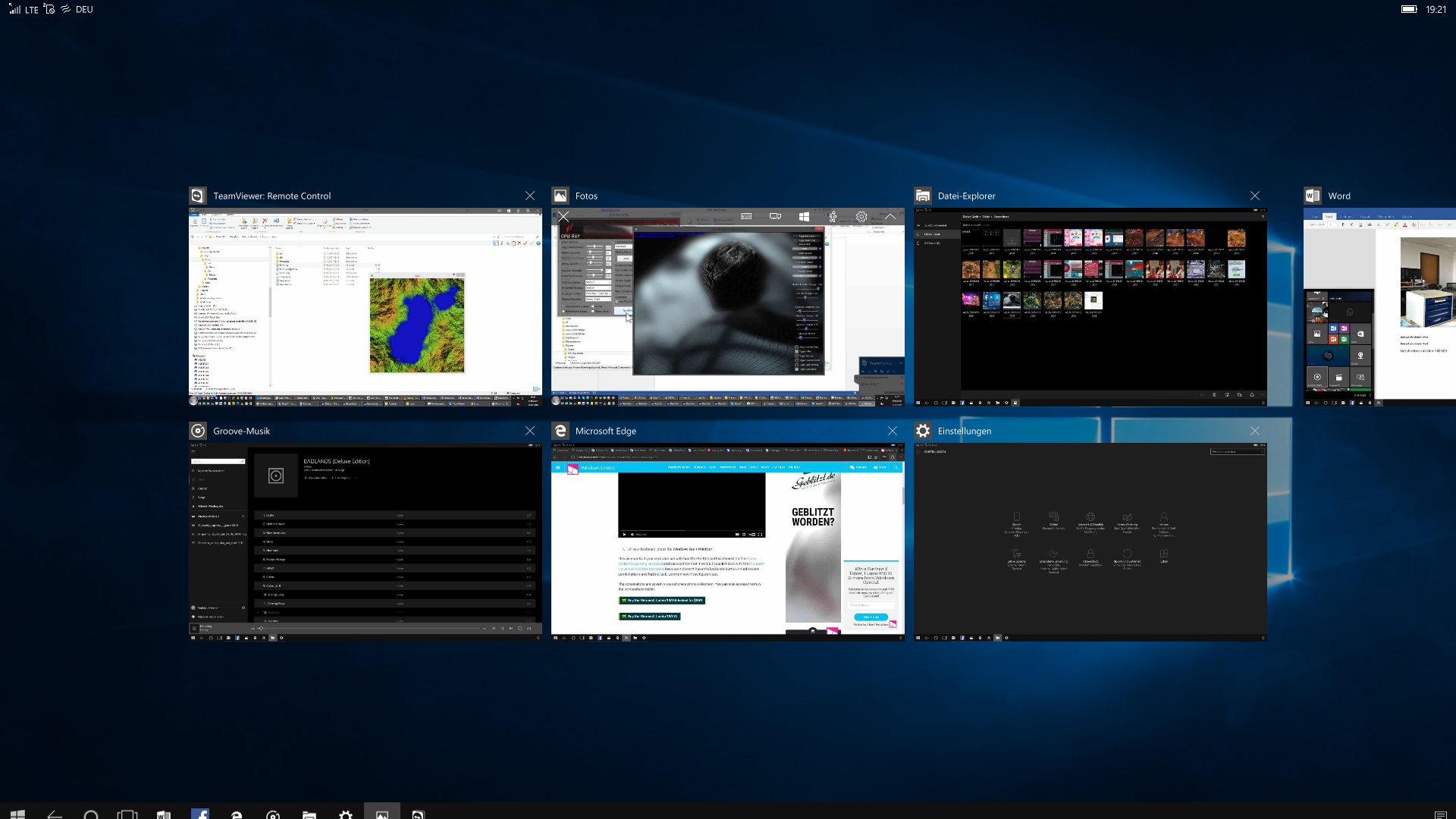
Task: Click the Task View taskbar icon
Action: [127, 814]
